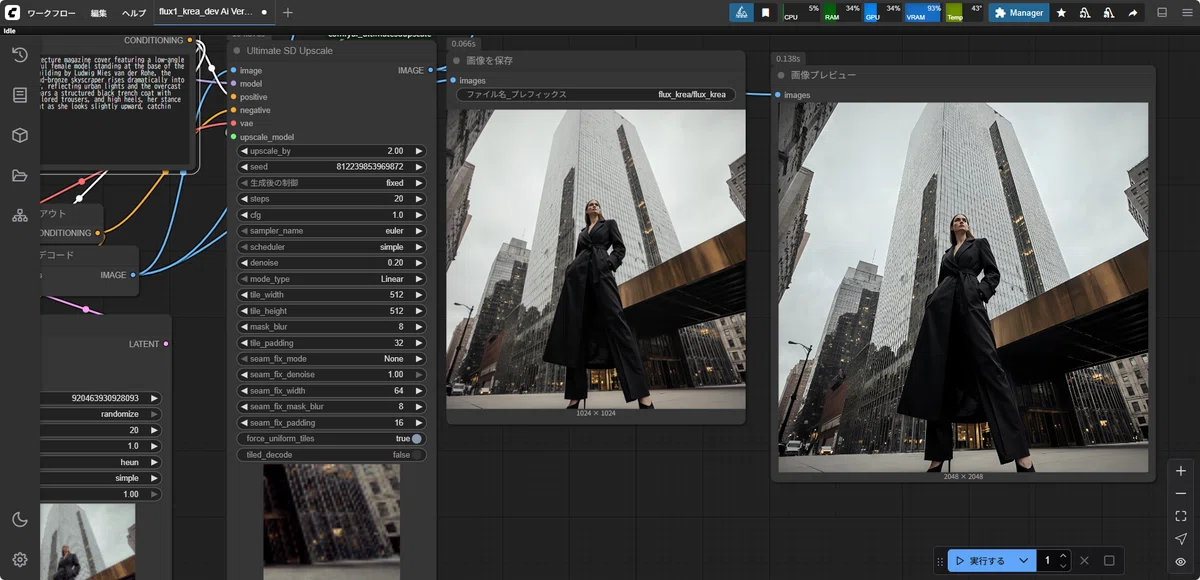Click the VRAM usage bar showing 93%

(x=924, y=13)
